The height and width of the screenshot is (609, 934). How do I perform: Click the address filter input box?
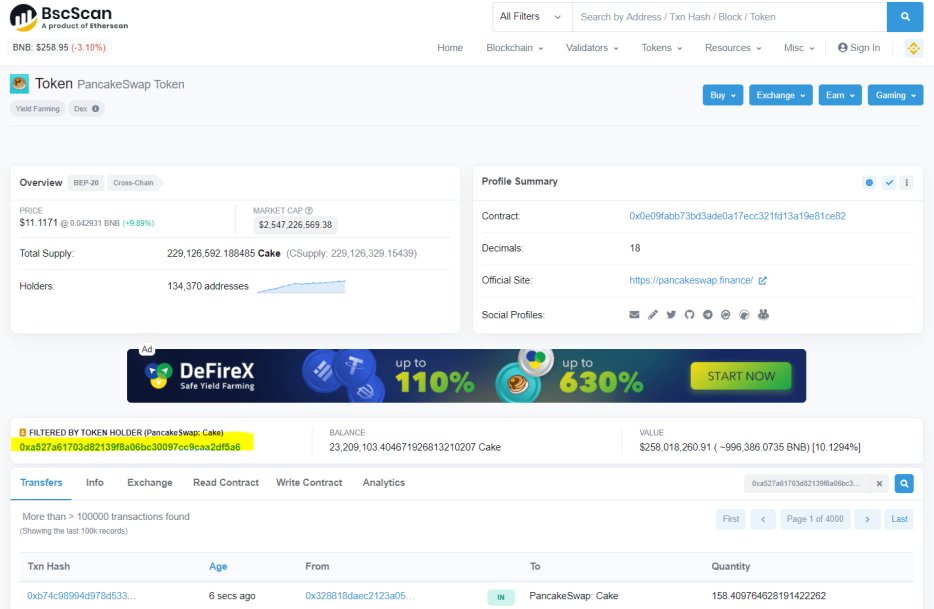(x=807, y=483)
